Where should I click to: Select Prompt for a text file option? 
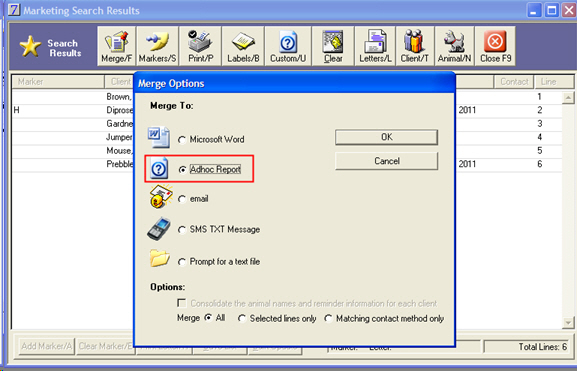click(182, 262)
